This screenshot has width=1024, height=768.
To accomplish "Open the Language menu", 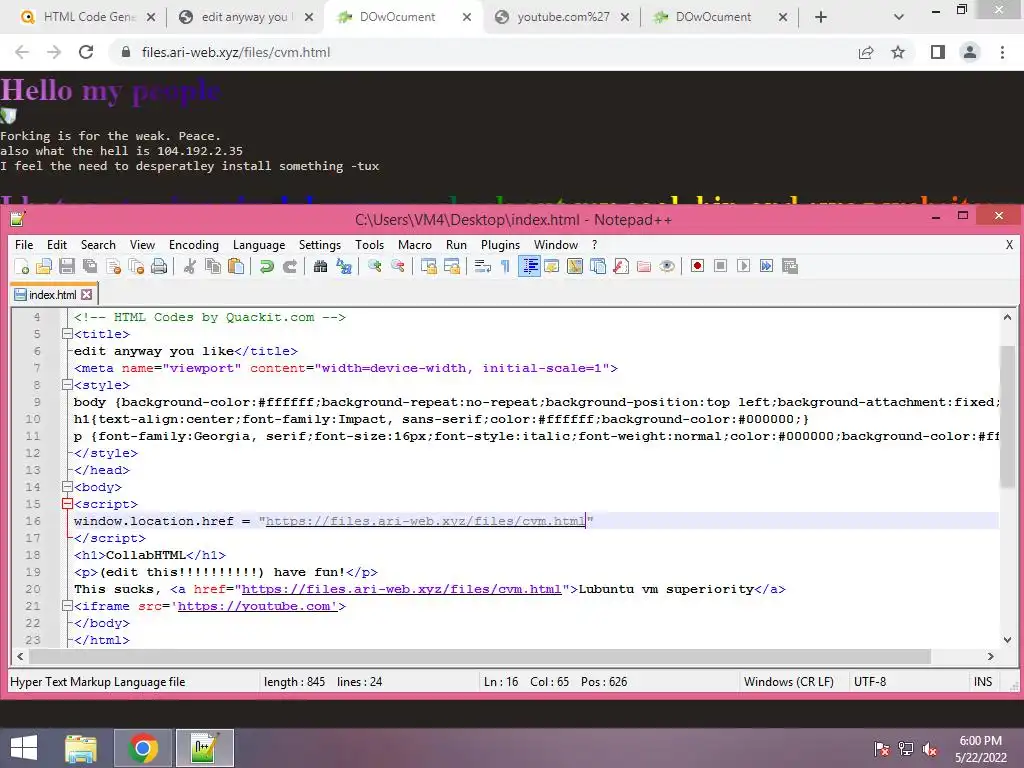I will point(259,245).
